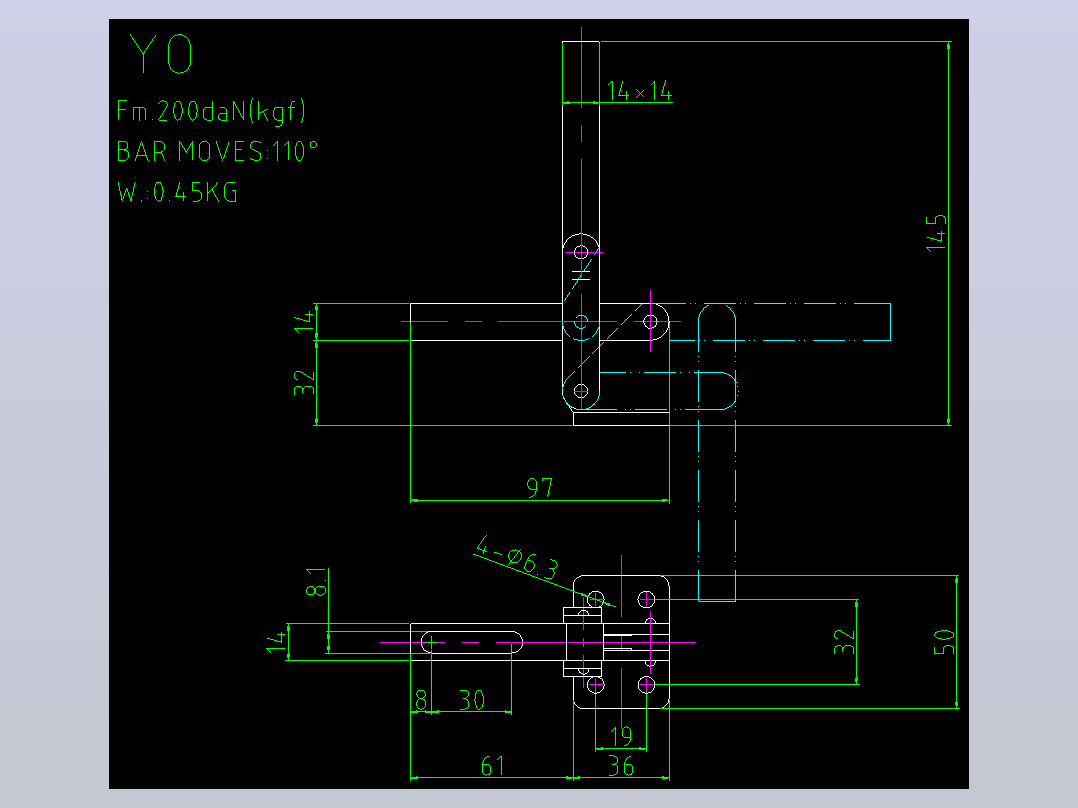The image size is (1078, 808).
Task: Select the '36' bottom dimension text
Action: (x=621, y=766)
